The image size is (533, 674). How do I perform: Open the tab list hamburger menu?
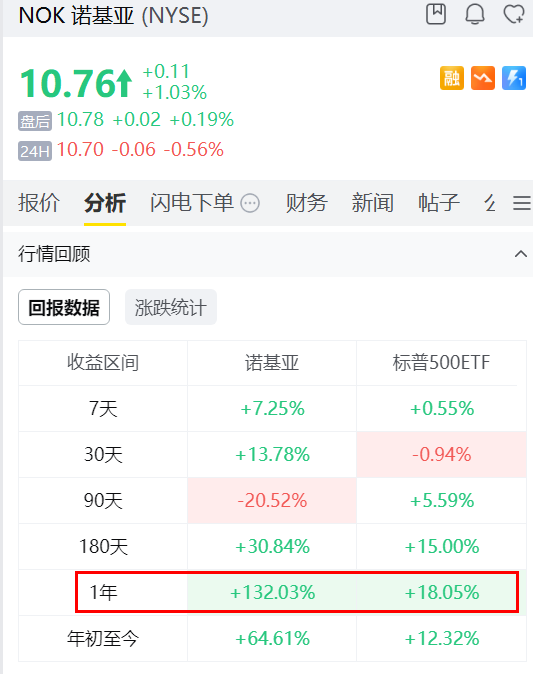(521, 203)
